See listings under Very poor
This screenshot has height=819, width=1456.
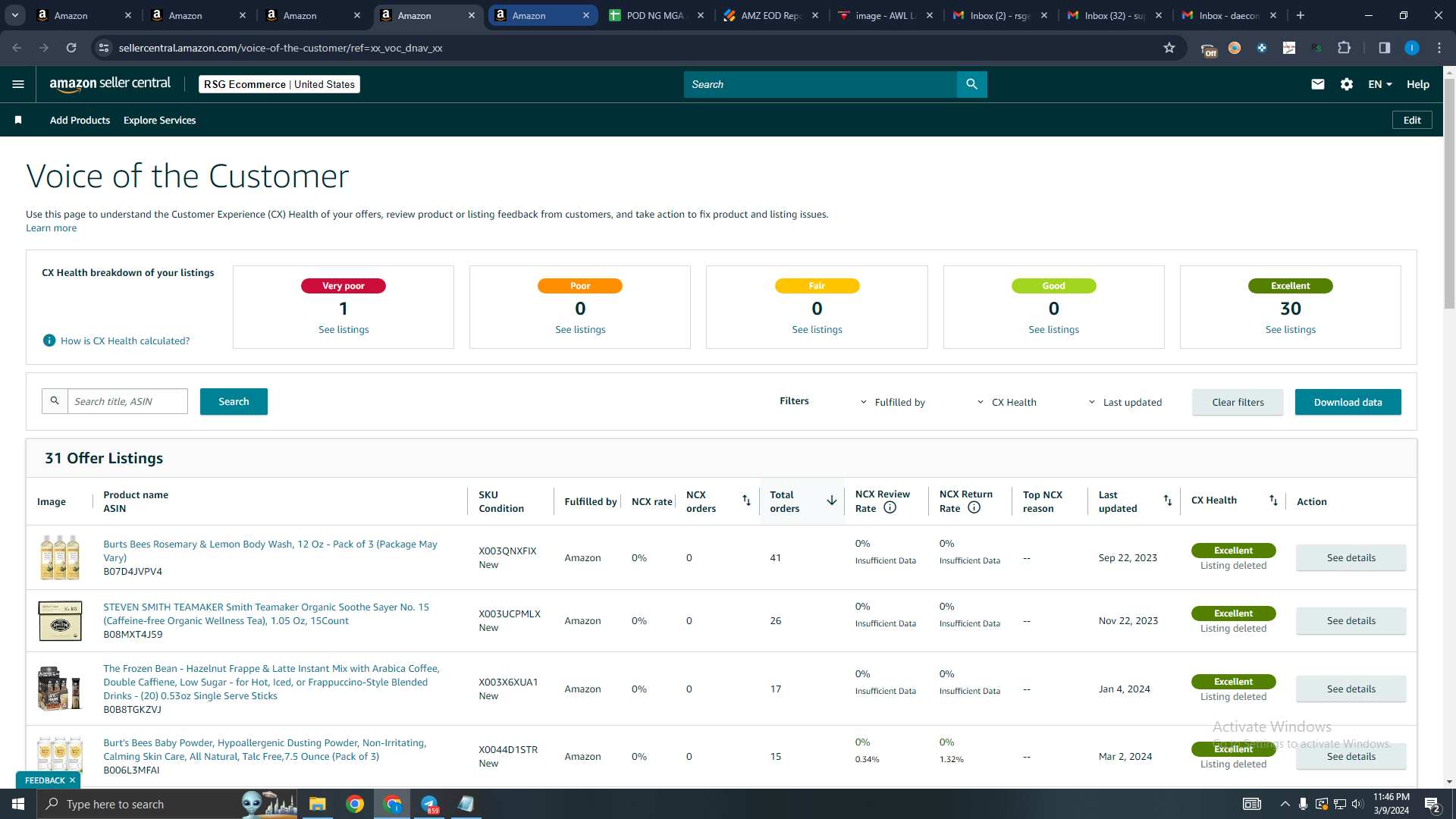[344, 329]
